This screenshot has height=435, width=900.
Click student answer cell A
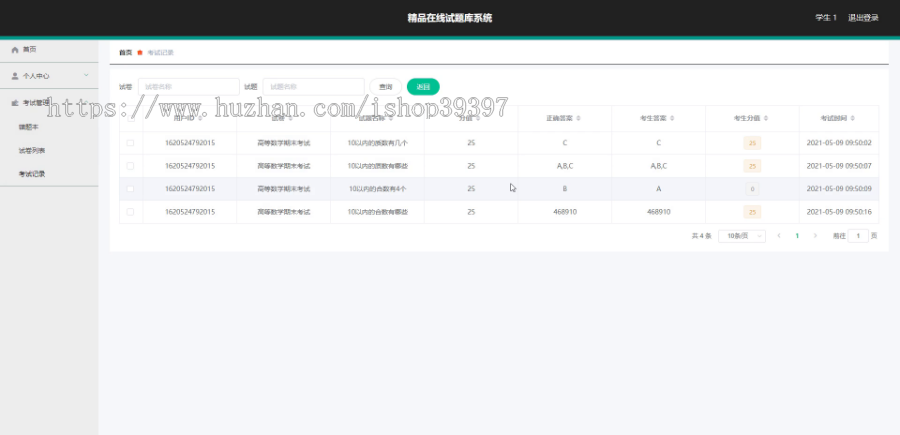point(658,189)
